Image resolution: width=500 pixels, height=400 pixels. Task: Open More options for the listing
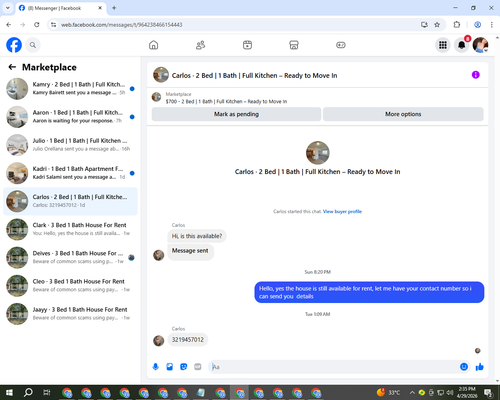coord(403,114)
